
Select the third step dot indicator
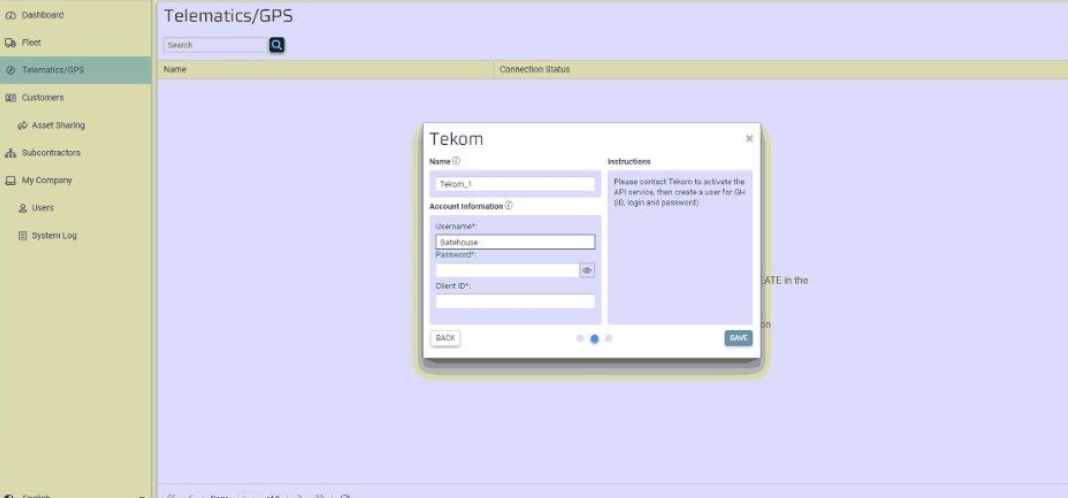point(609,339)
